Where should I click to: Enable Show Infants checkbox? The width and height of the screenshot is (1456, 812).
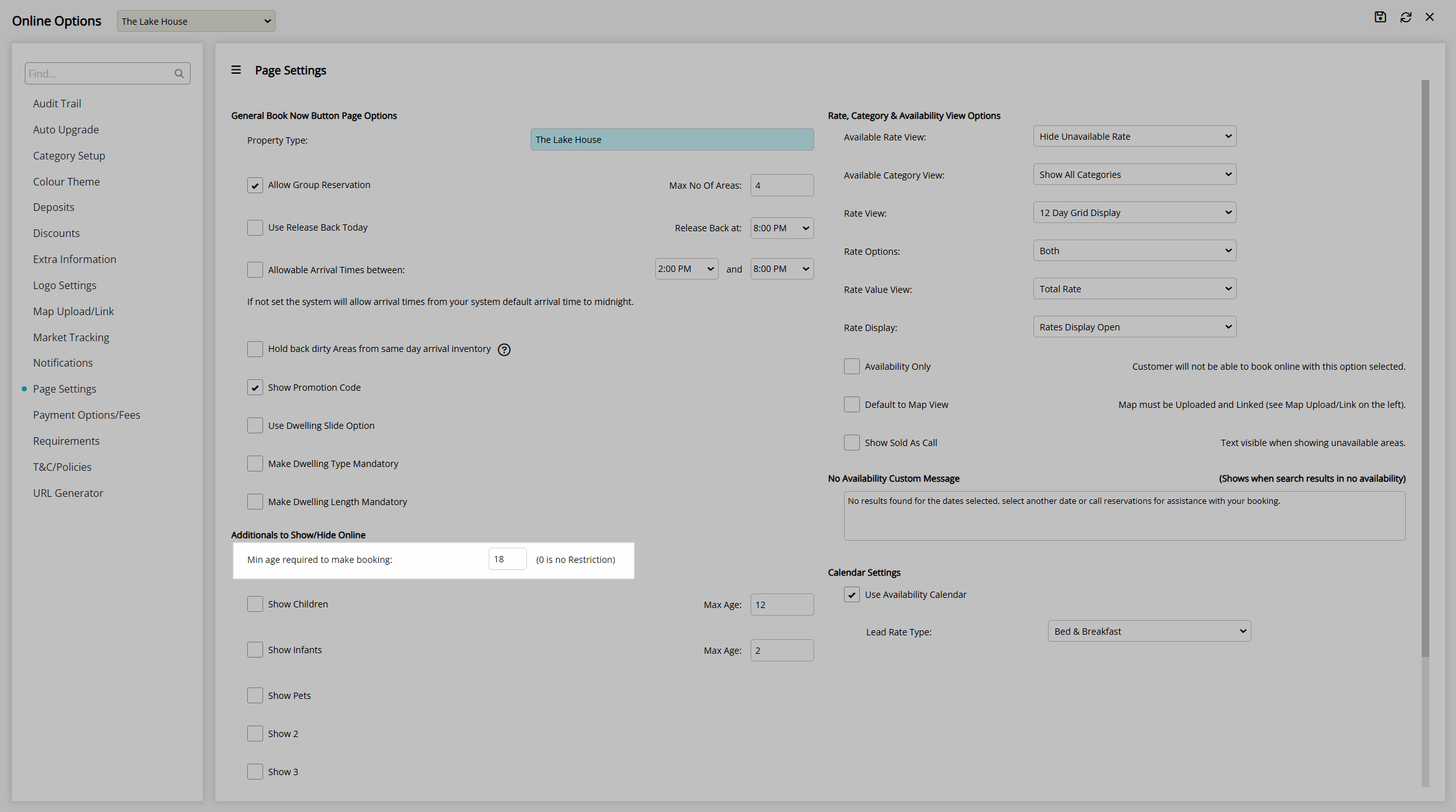click(x=255, y=650)
